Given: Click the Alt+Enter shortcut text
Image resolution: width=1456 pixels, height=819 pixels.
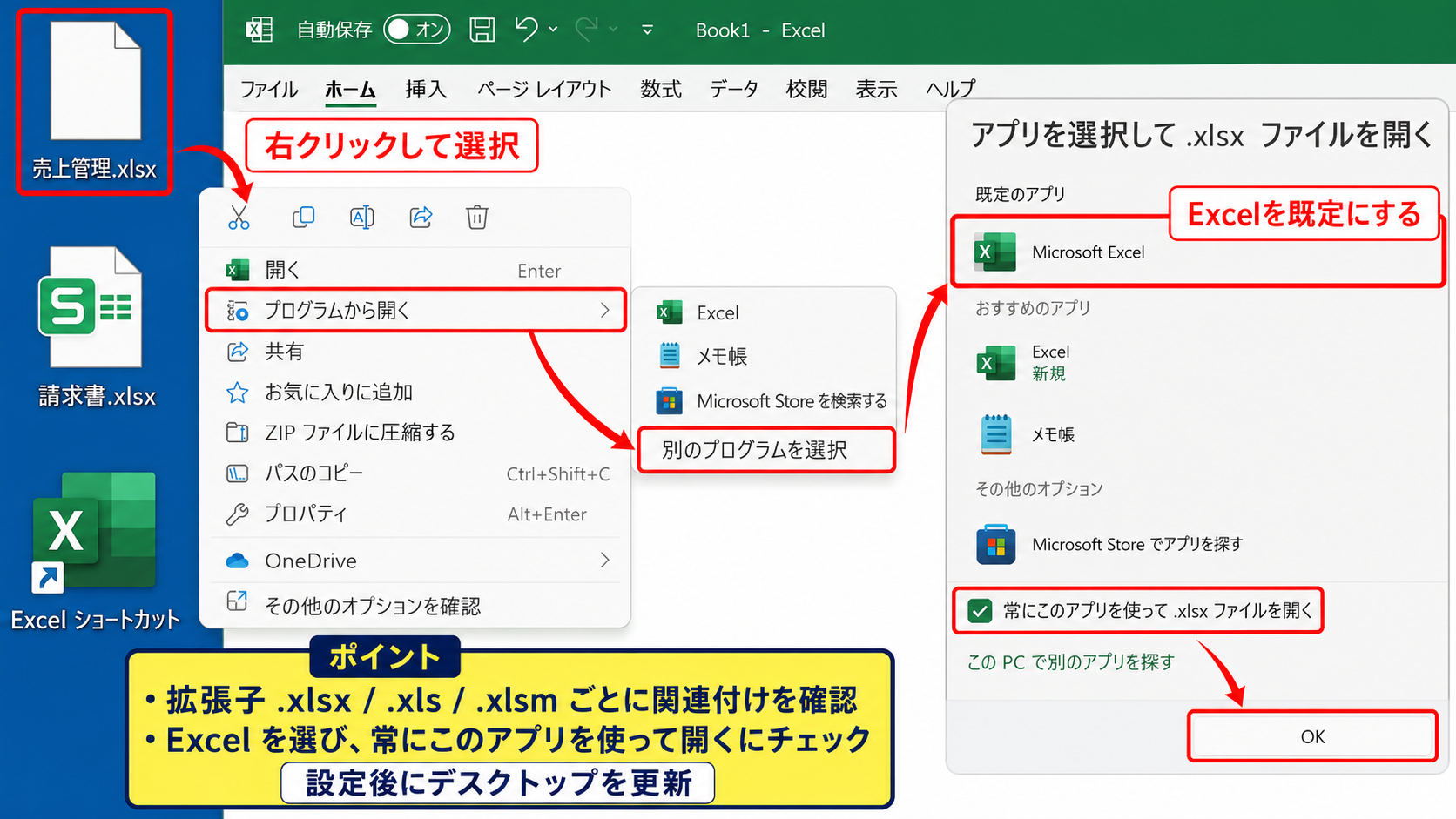Looking at the screenshot, I should click(547, 514).
